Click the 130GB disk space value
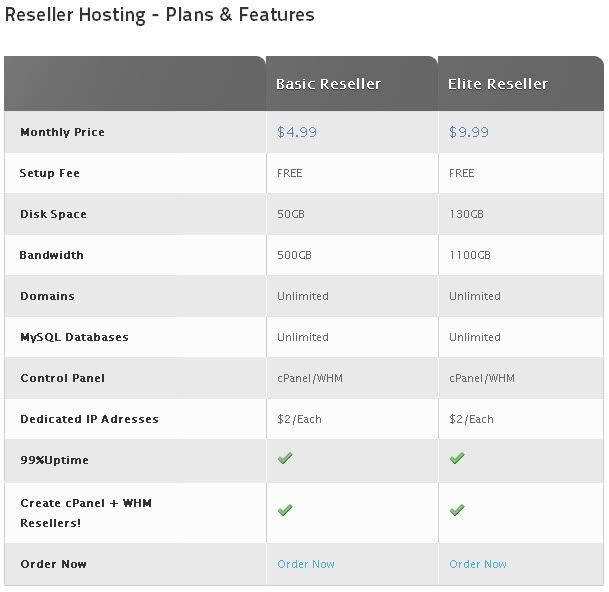 [466, 214]
